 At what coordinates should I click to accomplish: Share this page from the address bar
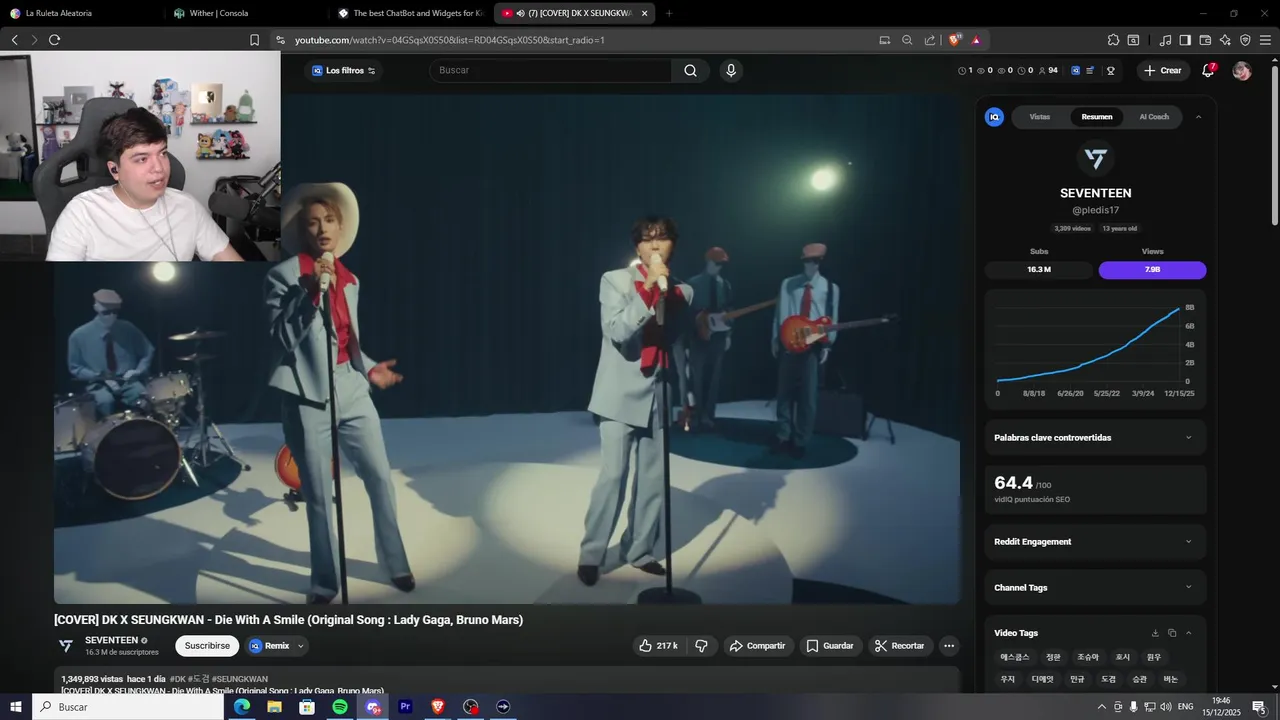pyautogui.click(x=930, y=40)
